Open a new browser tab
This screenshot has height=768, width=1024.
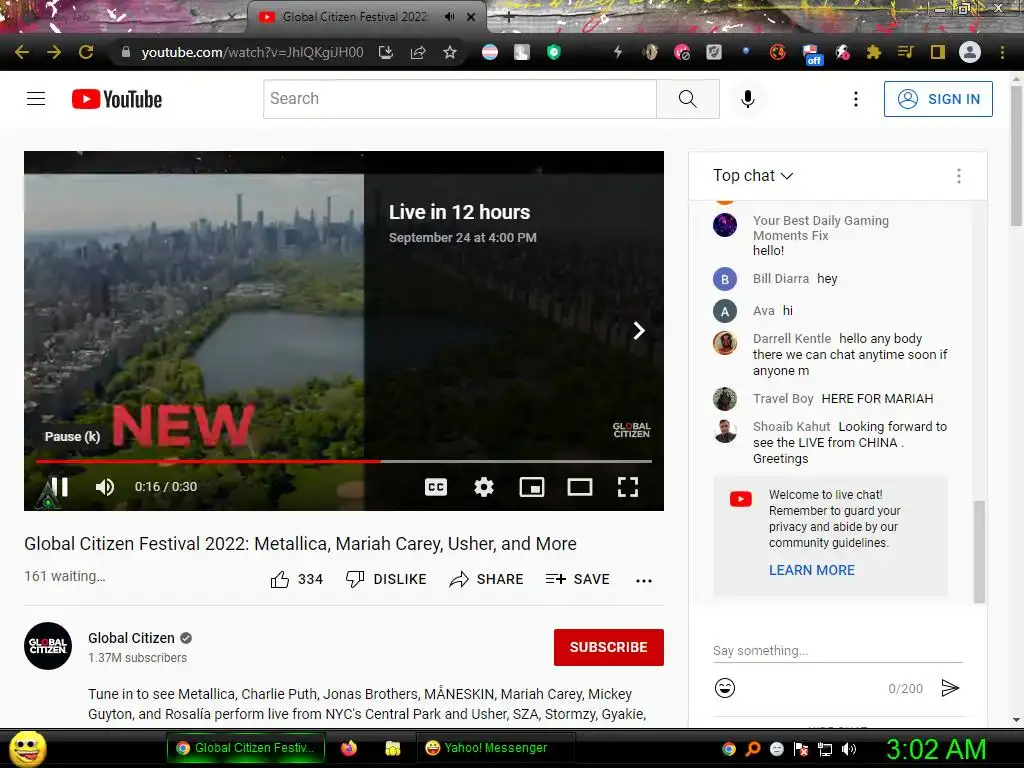(x=509, y=17)
